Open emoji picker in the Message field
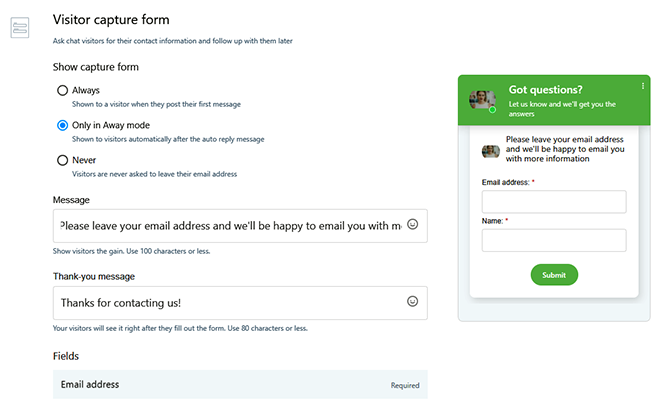Screen dimensions: 653x400 point(412,225)
